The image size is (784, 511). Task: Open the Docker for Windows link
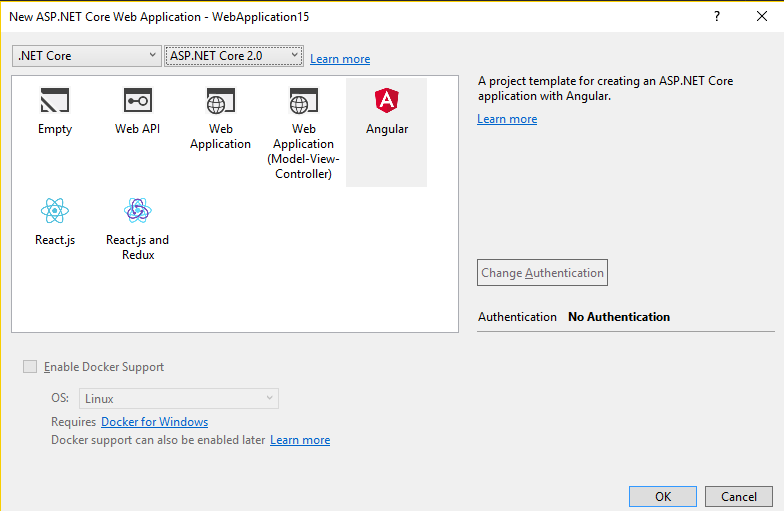pos(154,422)
